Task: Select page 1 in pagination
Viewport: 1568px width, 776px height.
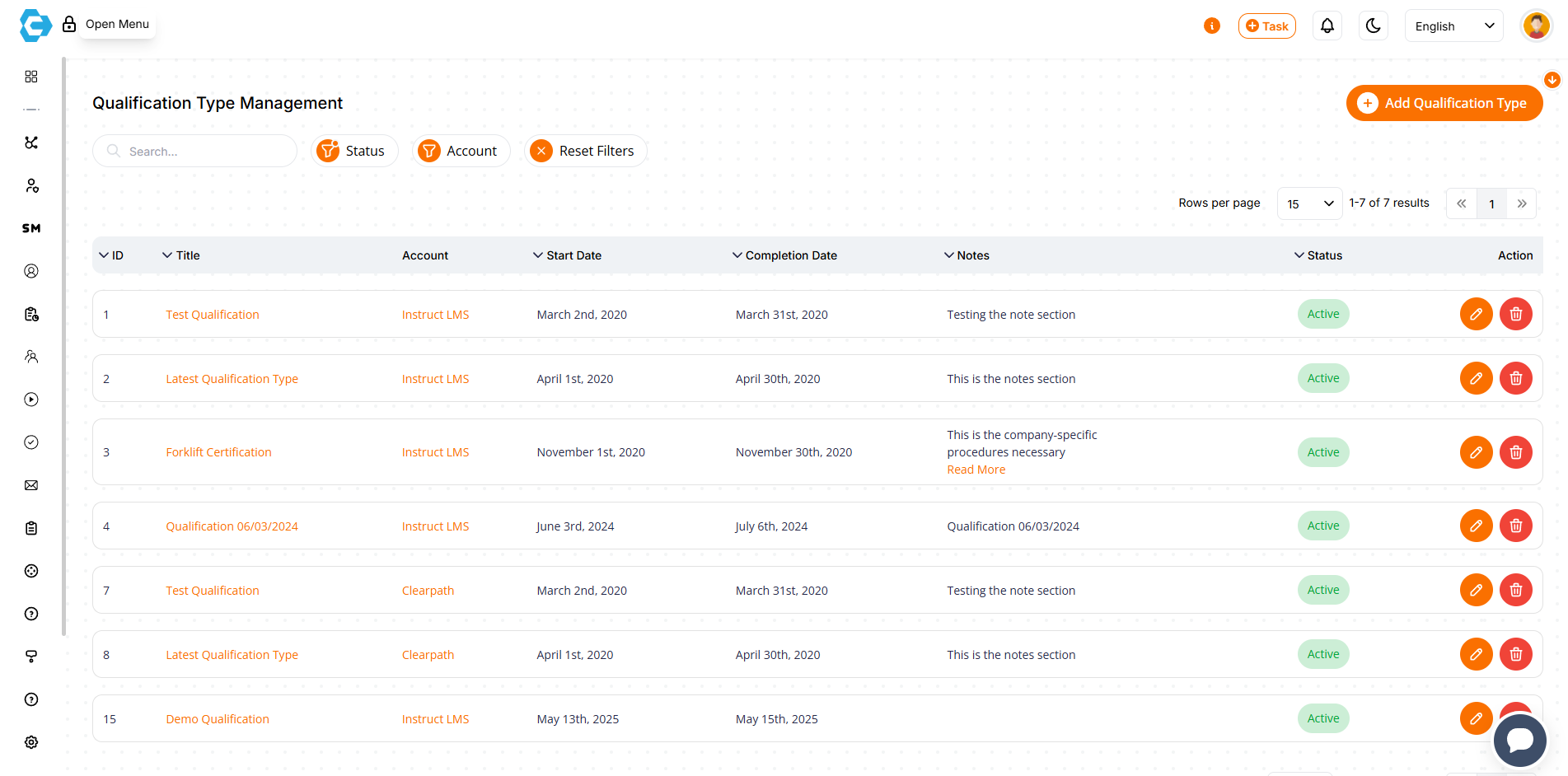Action: tap(1491, 203)
